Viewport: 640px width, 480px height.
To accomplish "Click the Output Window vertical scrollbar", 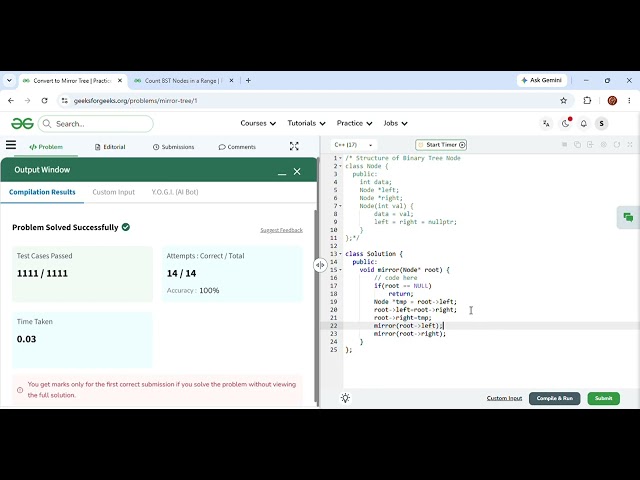I will [x=316, y=306].
